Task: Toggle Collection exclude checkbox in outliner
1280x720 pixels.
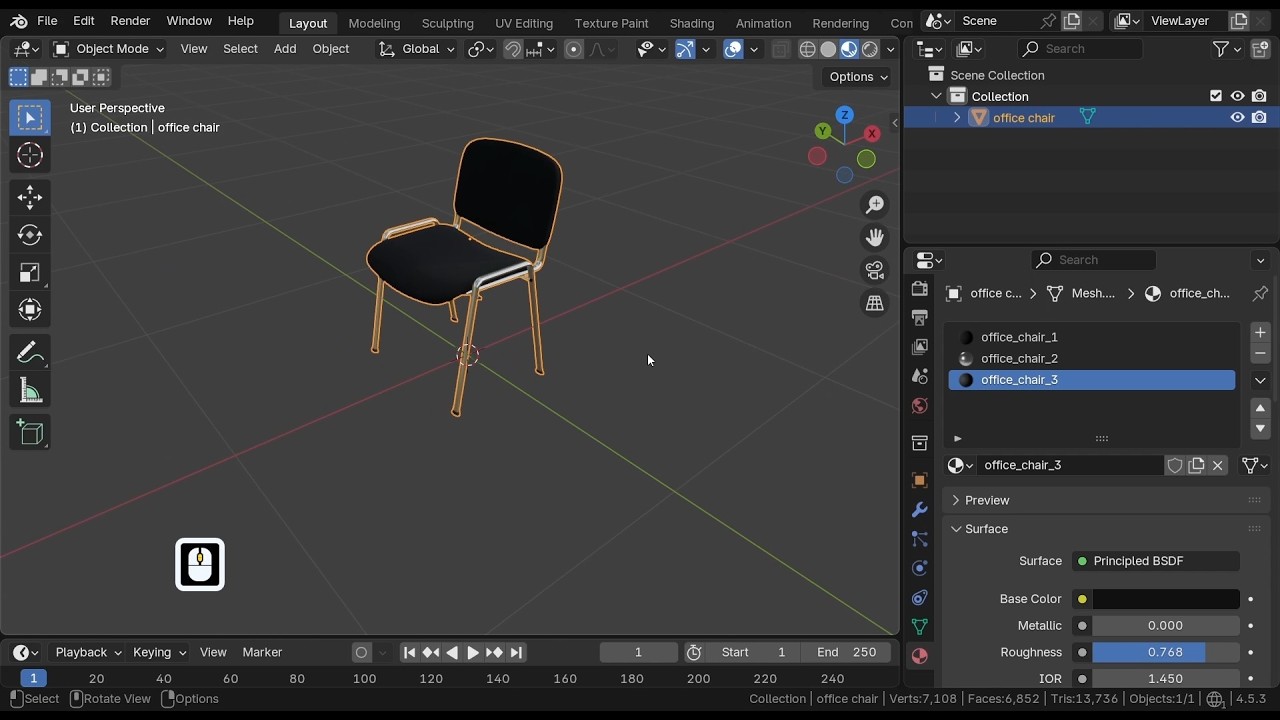Action: pyautogui.click(x=1216, y=96)
